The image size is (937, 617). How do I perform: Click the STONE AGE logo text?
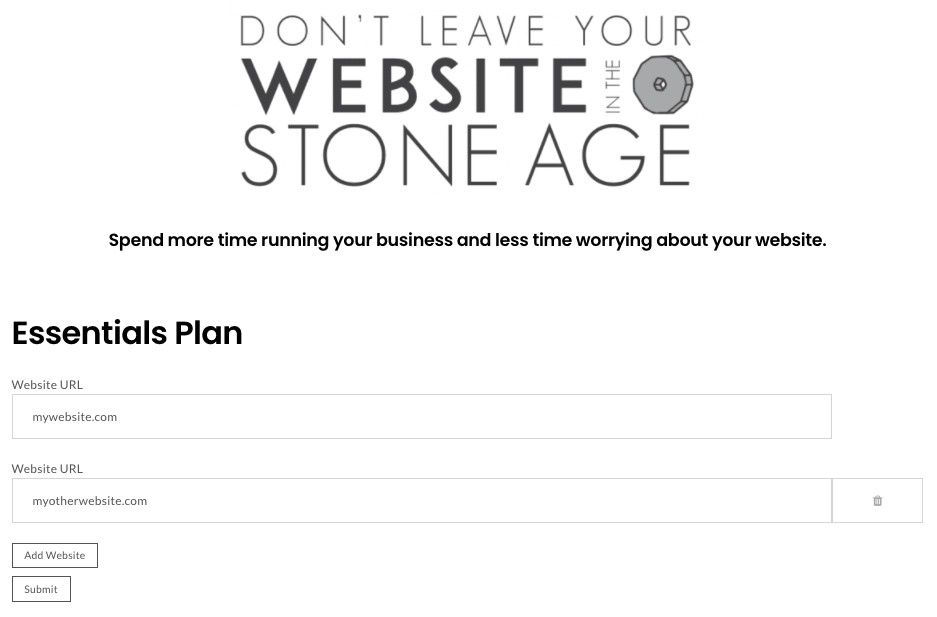466,155
